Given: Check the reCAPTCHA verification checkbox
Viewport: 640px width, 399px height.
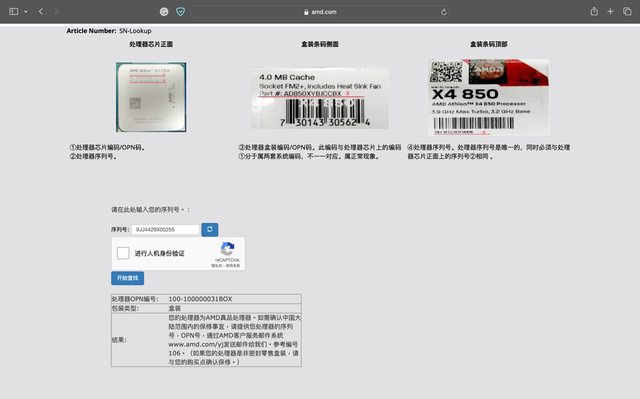Looking at the screenshot, I should click(x=123, y=253).
